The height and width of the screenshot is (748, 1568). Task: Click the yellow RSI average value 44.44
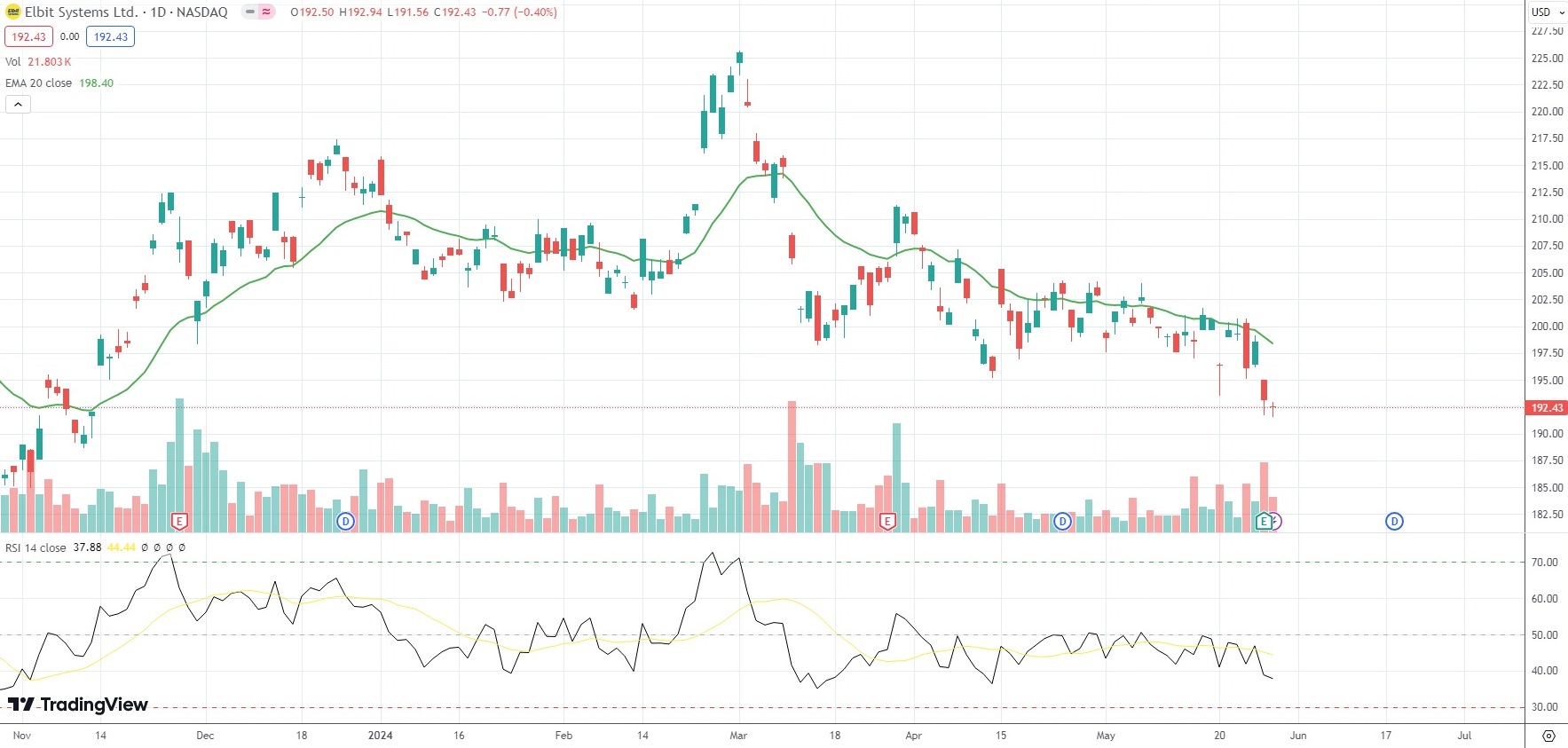pos(122,548)
